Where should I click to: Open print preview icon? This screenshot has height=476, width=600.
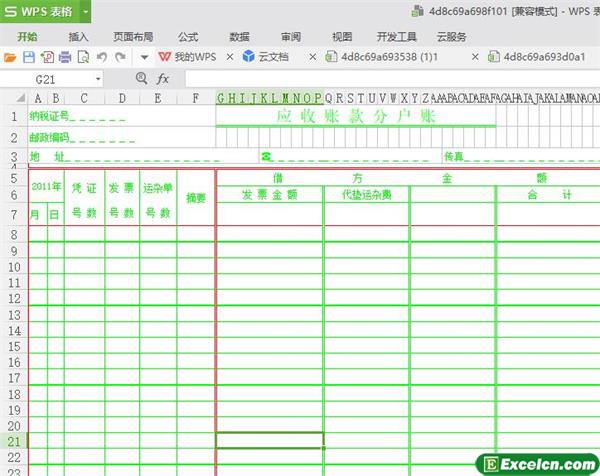click(83, 57)
